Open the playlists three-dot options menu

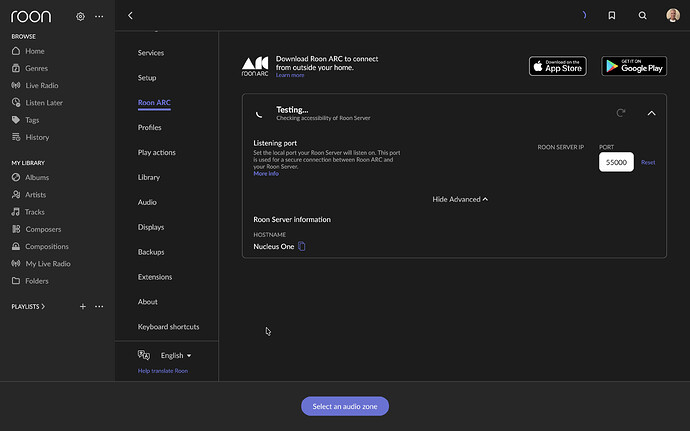pyautogui.click(x=99, y=306)
